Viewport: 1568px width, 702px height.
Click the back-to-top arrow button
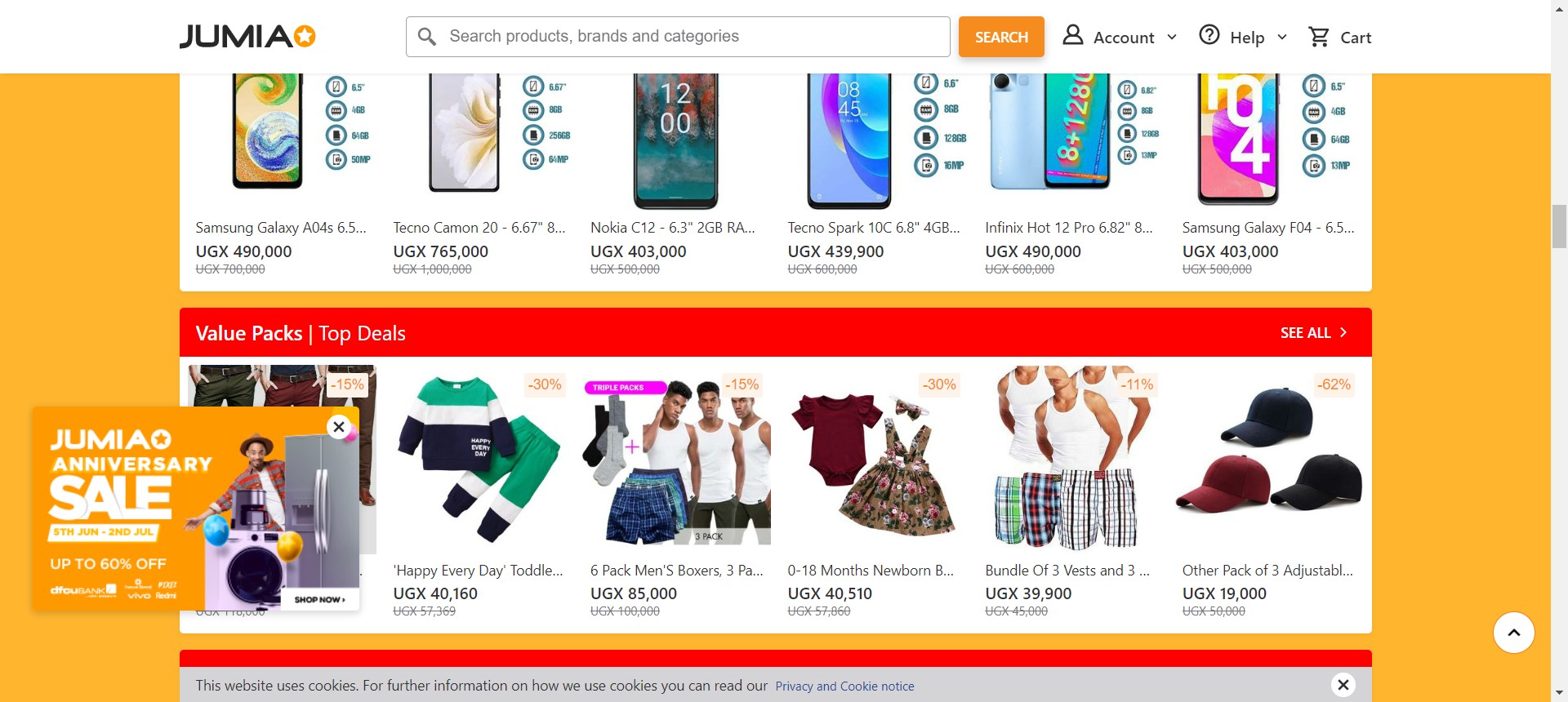[x=1514, y=633]
